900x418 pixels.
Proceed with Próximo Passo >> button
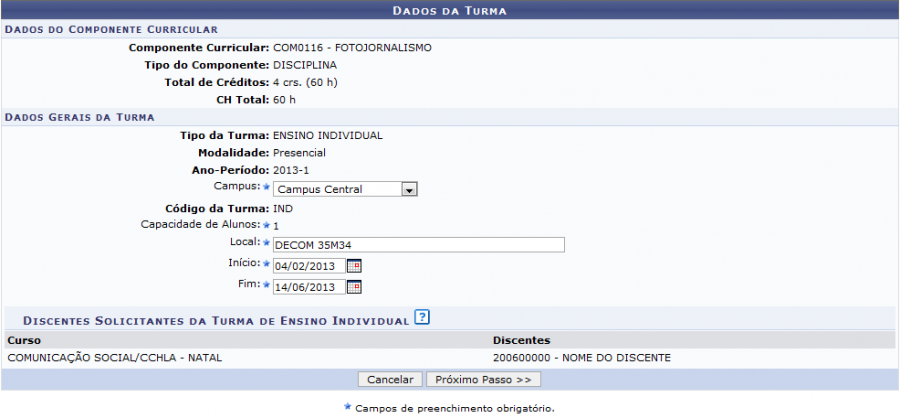click(x=484, y=380)
